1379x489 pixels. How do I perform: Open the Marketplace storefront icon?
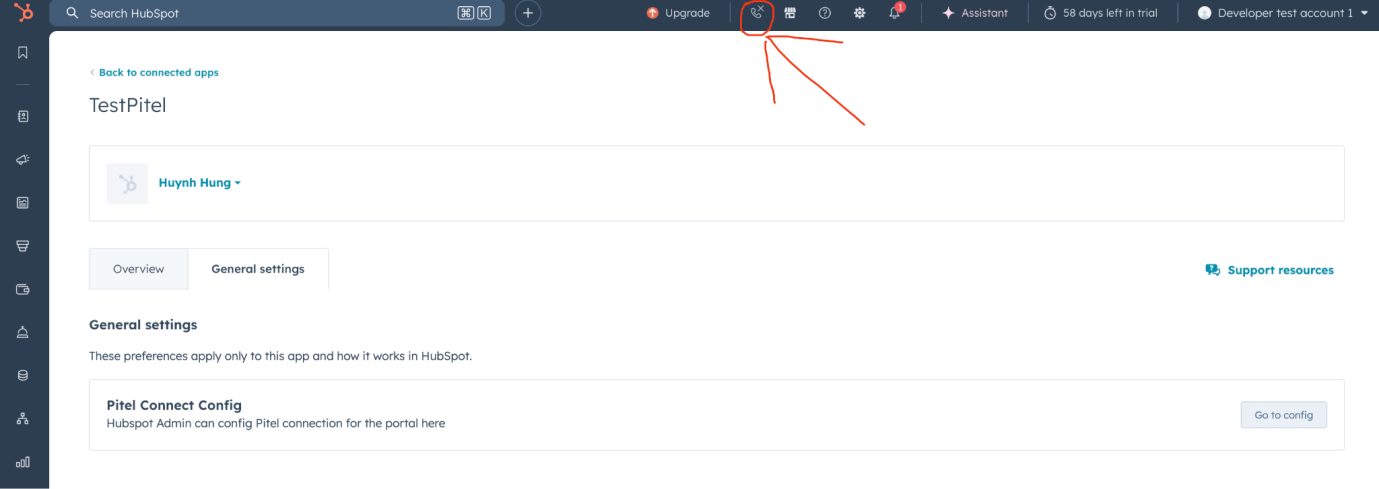pos(790,13)
